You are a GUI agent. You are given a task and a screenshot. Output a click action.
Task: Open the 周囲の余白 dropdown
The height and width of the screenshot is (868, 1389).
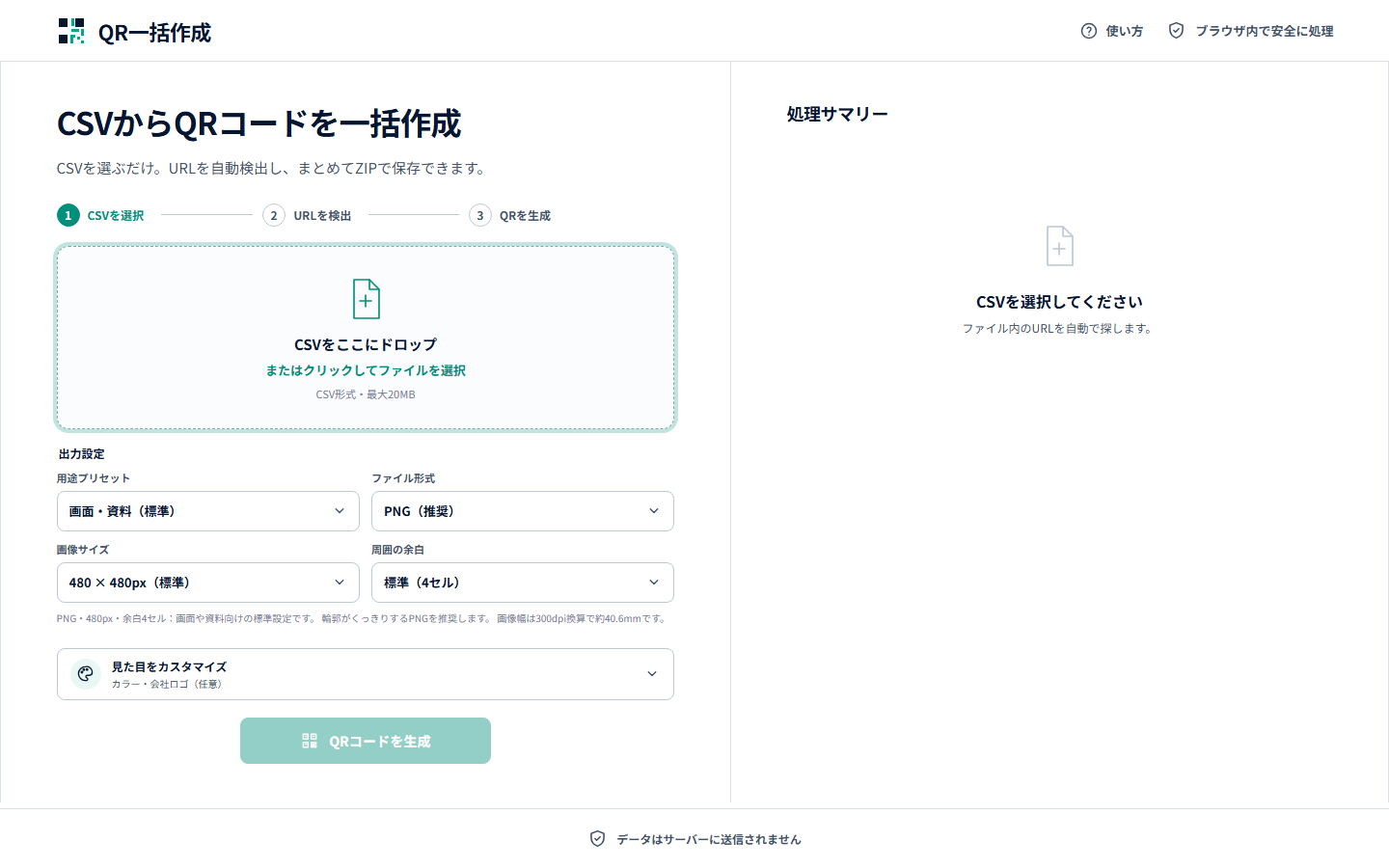tap(523, 583)
